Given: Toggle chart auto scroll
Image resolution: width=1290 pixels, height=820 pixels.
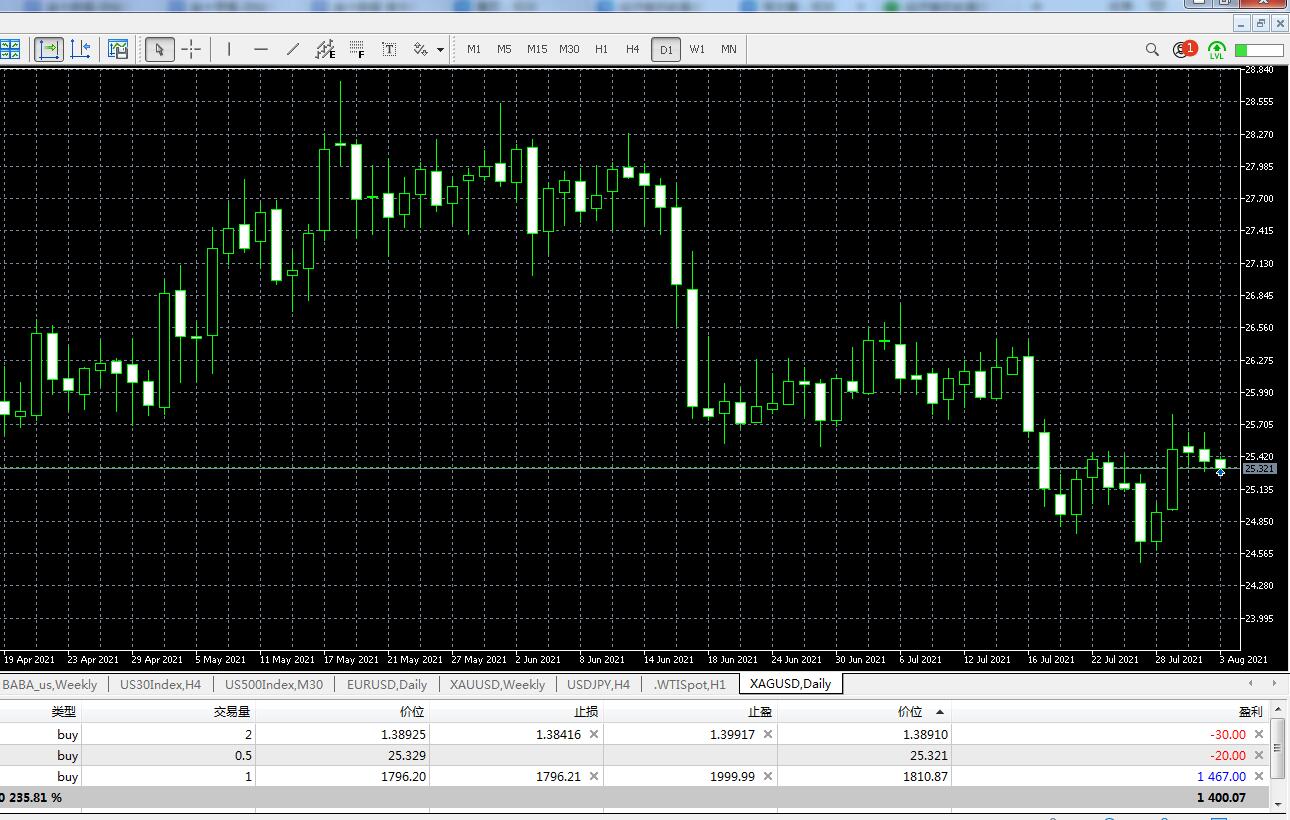Looking at the screenshot, I should tap(48, 49).
